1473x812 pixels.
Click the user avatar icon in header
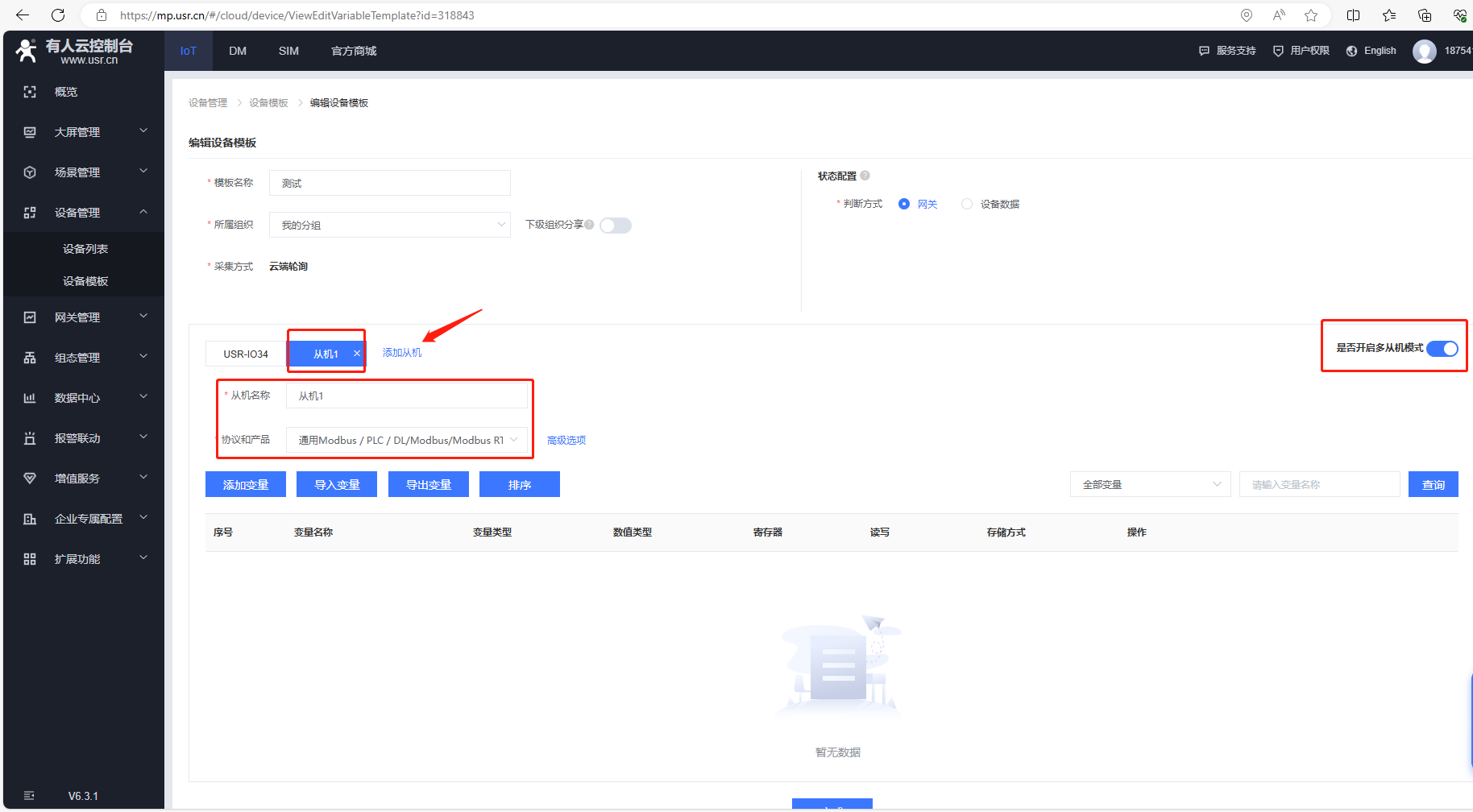click(1424, 51)
